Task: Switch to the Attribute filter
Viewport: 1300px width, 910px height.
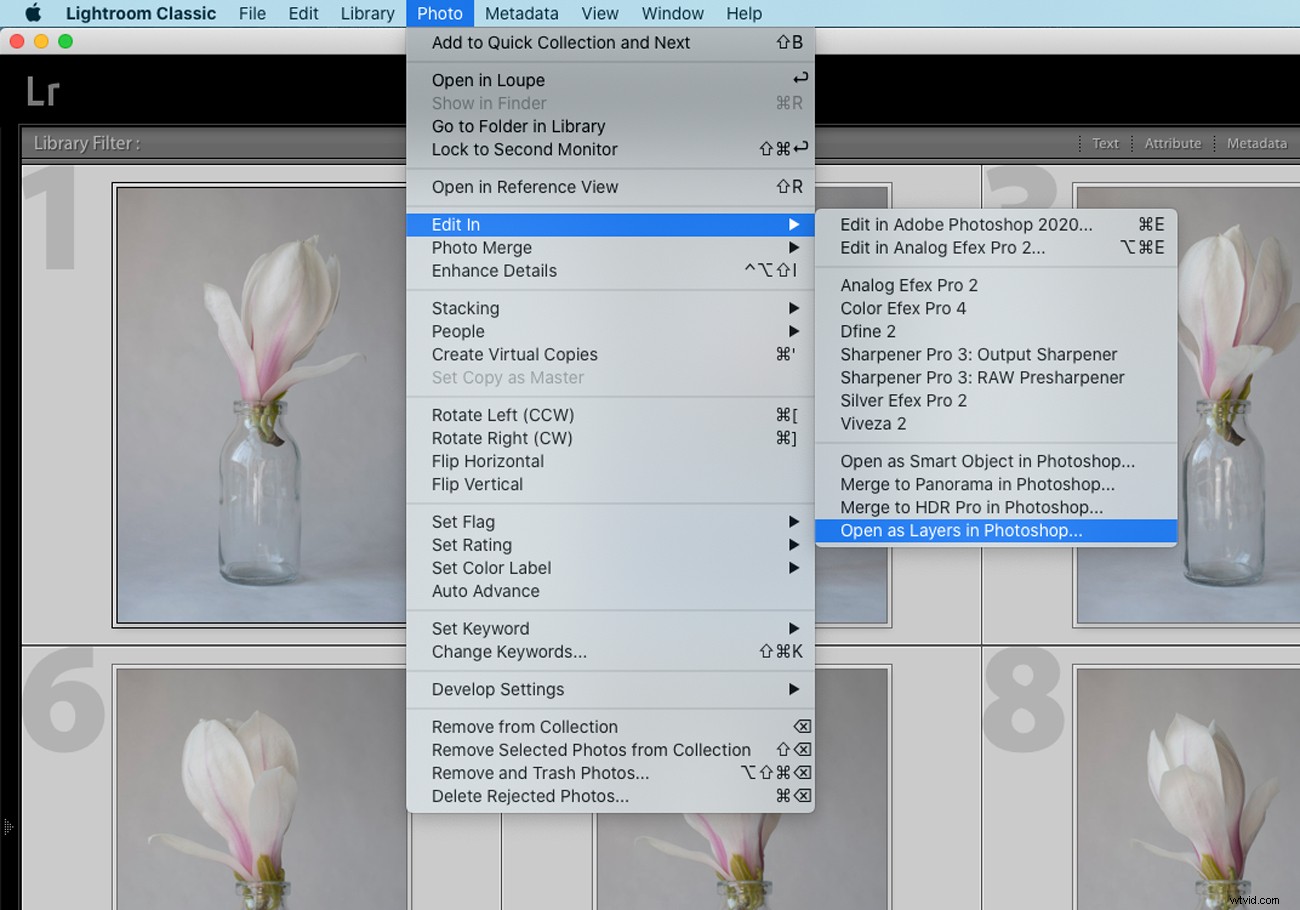Action: (x=1172, y=143)
